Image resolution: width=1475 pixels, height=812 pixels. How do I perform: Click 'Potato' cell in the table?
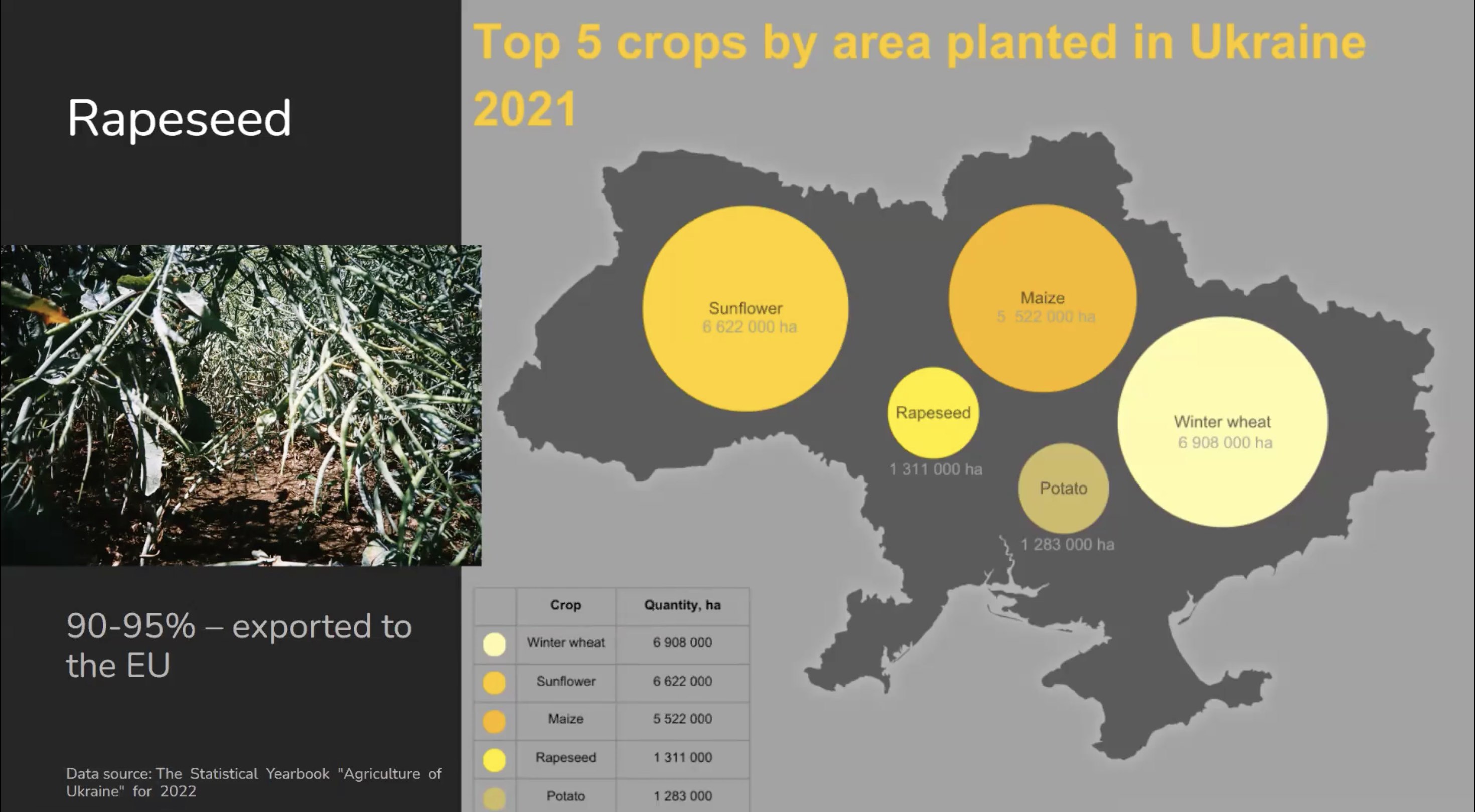[x=566, y=796]
